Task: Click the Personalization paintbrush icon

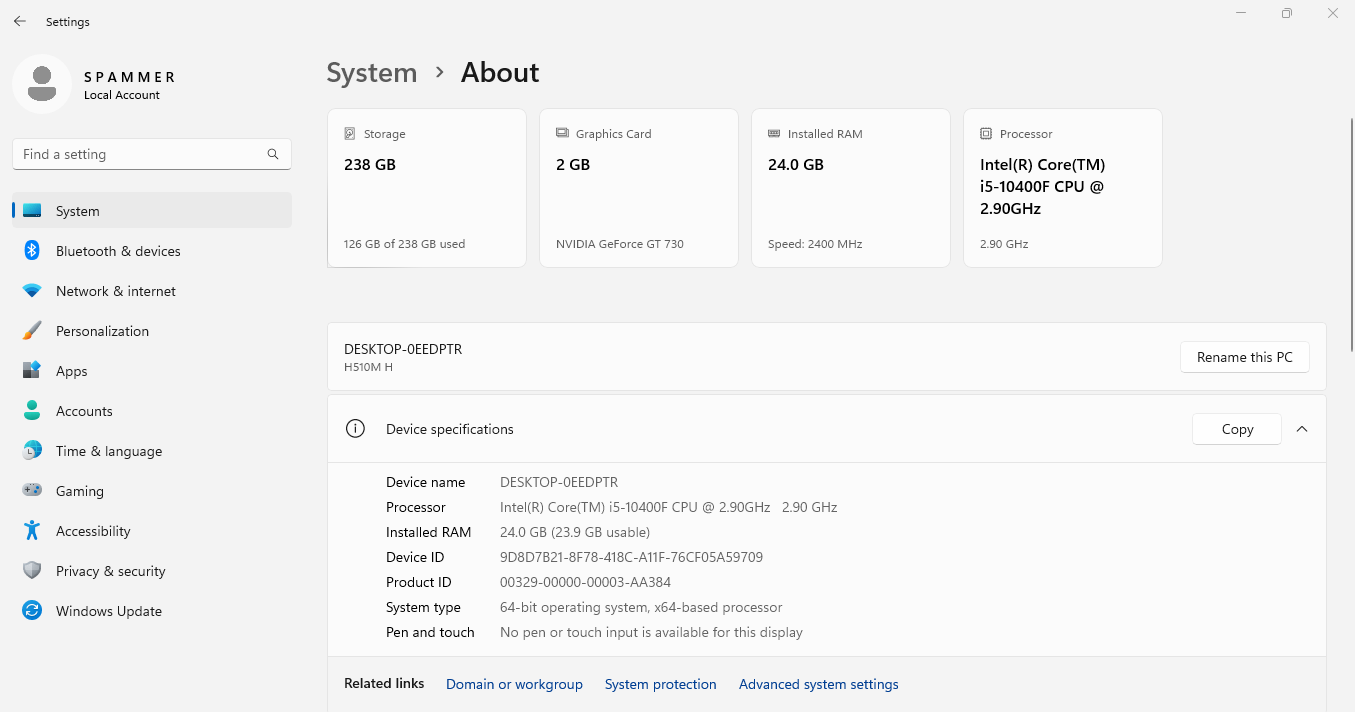Action: [x=32, y=331]
